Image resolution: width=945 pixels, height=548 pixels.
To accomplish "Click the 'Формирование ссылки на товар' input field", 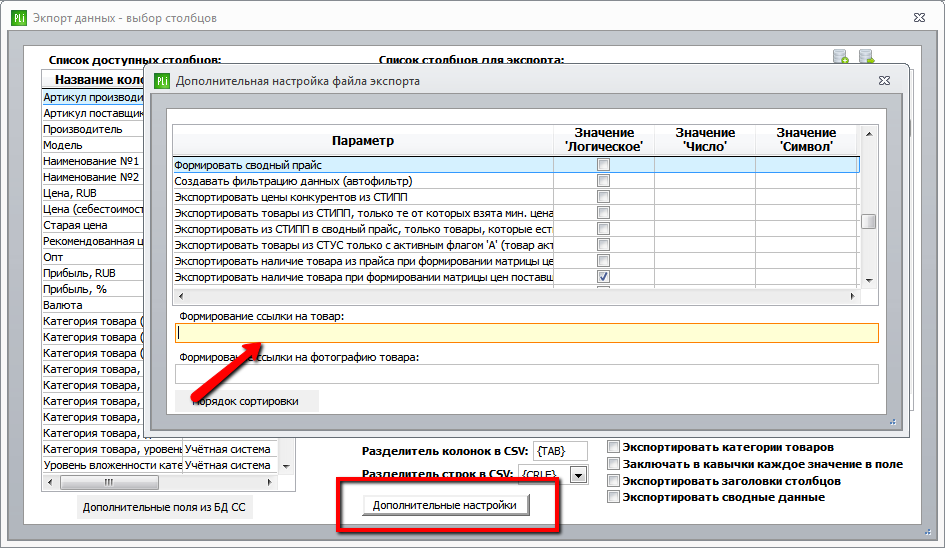I will click(x=527, y=333).
